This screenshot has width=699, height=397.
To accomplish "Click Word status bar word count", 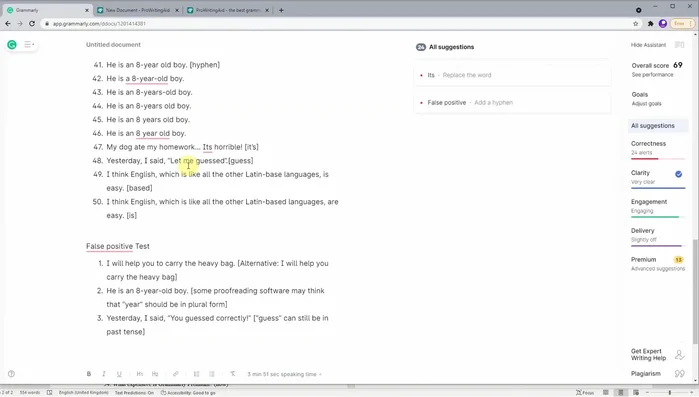I will coord(29,393).
